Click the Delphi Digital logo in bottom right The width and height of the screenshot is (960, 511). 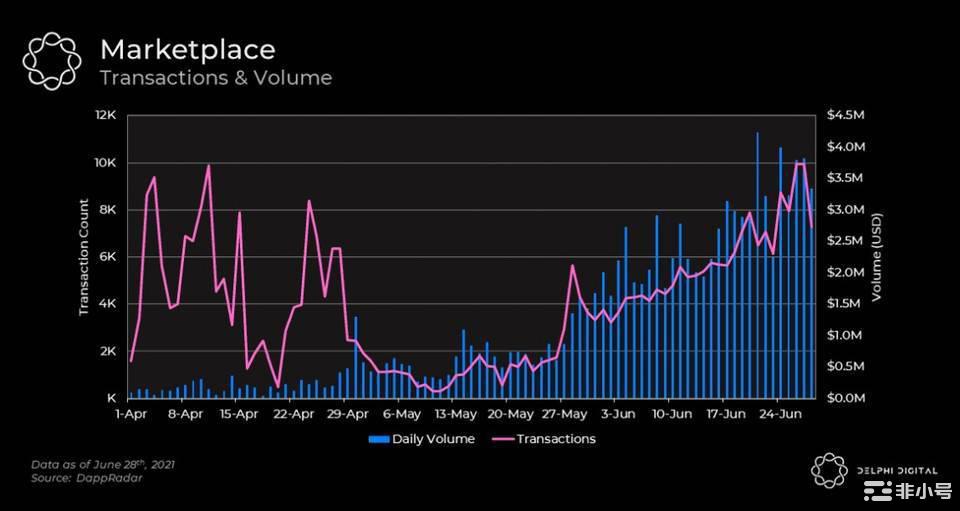(x=829, y=471)
